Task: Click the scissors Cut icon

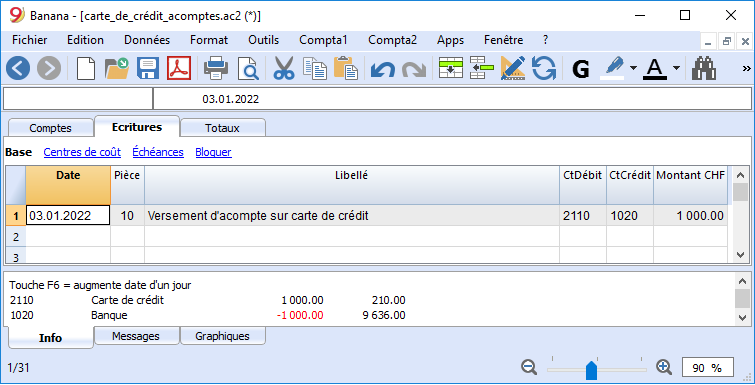Action: [284, 68]
